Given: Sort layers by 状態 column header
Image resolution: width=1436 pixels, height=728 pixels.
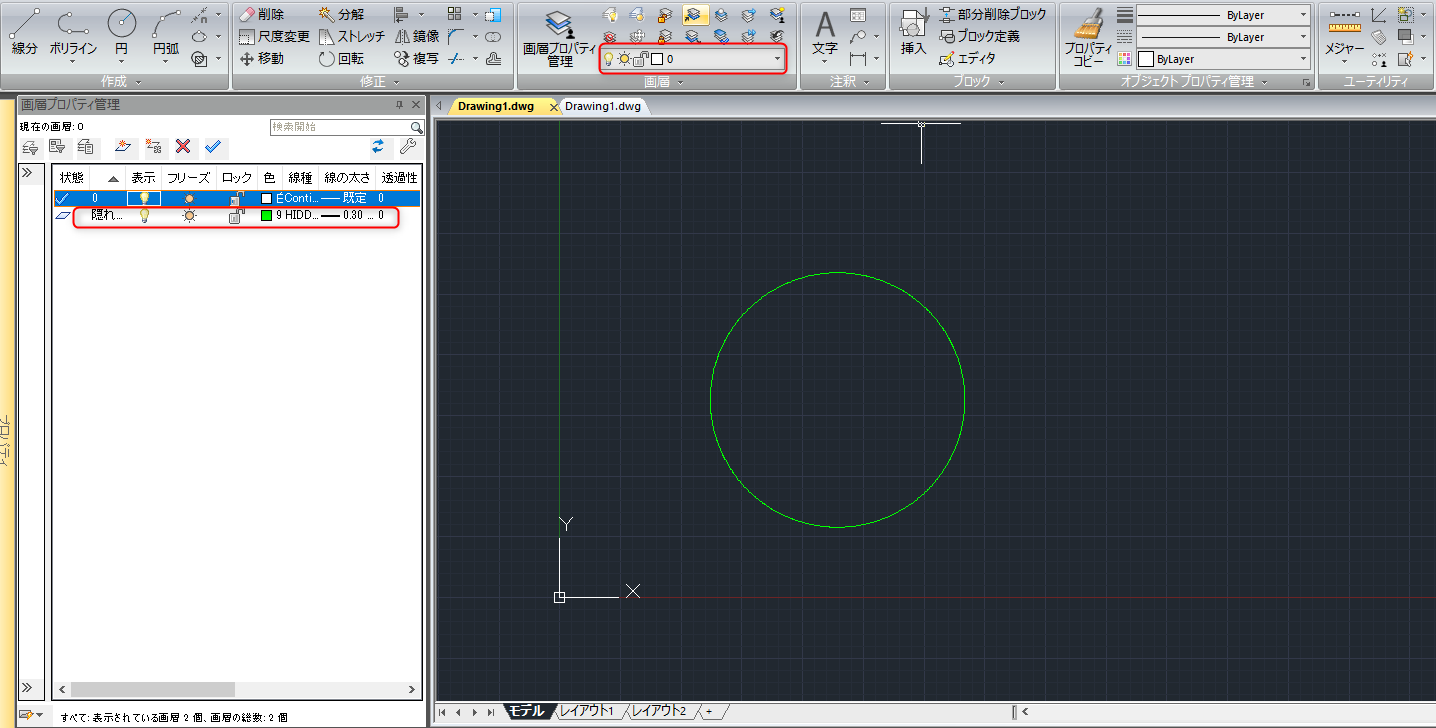Looking at the screenshot, I should (x=72, y=177).
